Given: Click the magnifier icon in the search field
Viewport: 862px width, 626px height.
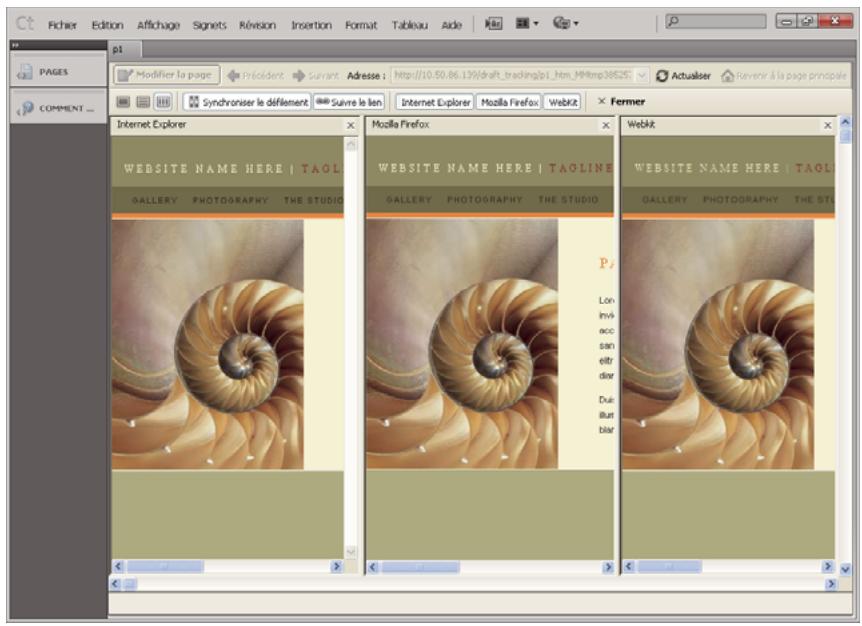Looking at the screenshot, I should 671,21.
